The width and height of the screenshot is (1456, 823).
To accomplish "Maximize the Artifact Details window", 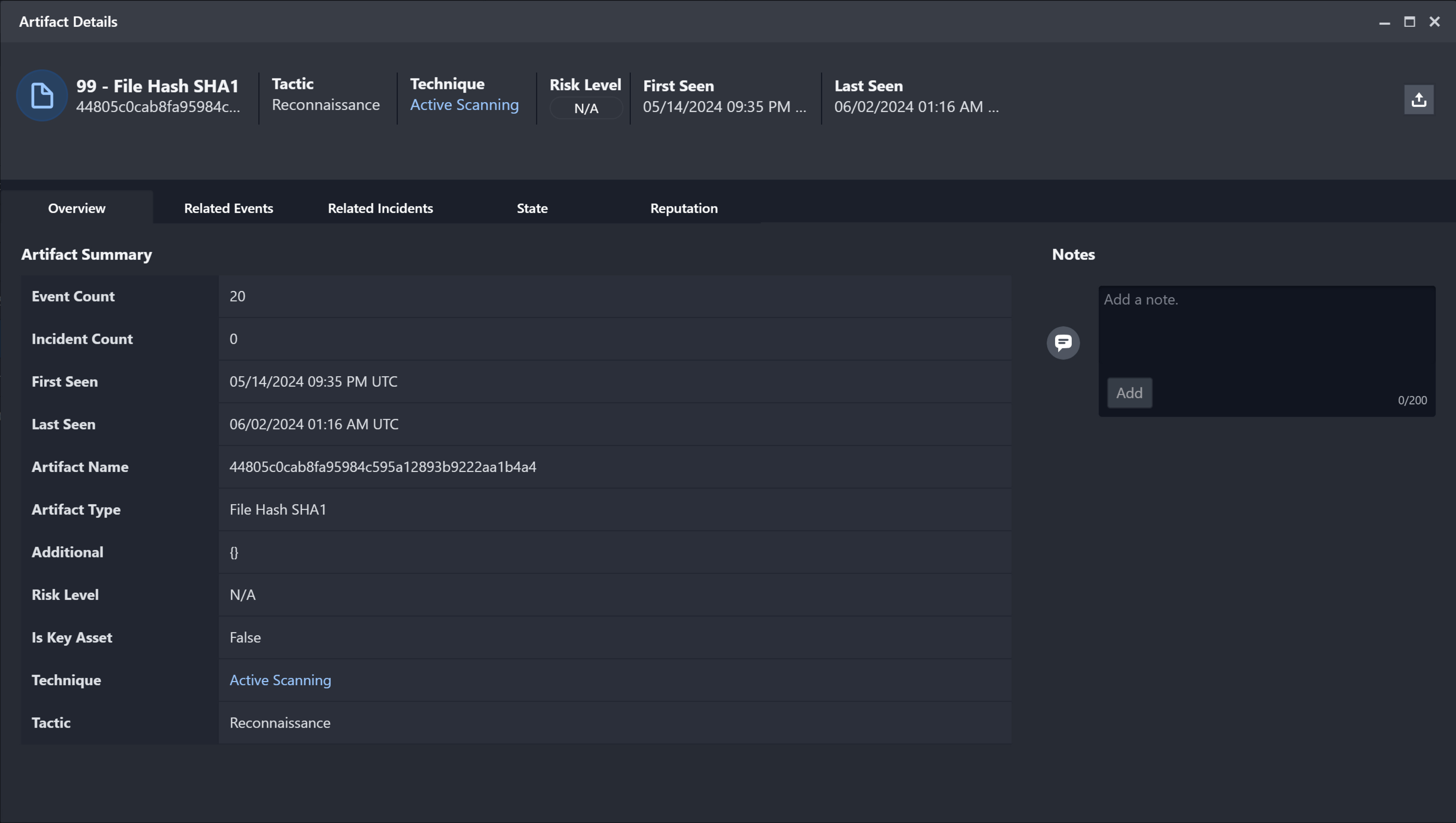I will (1409, 22).
